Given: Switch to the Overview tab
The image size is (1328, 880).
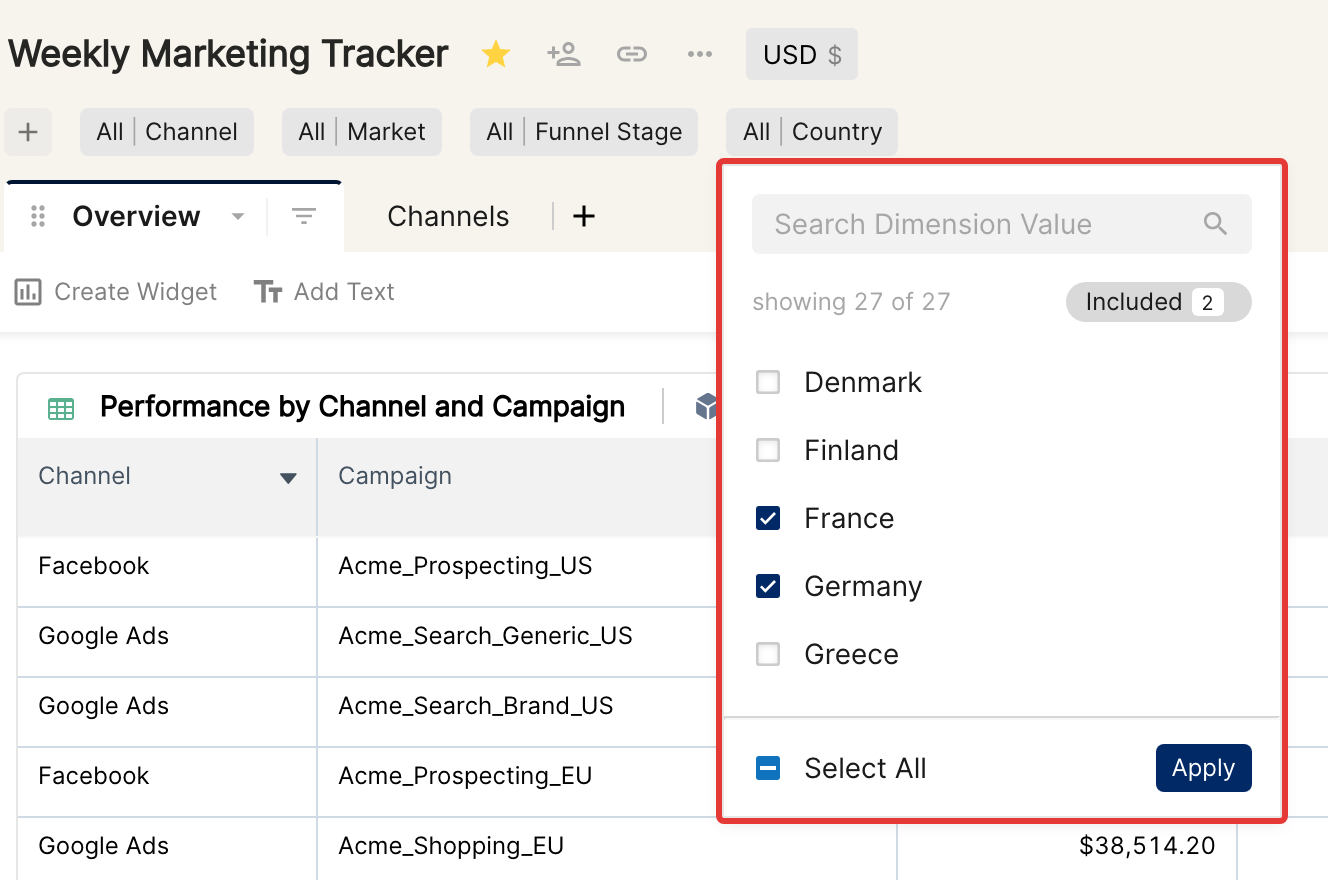Looking at the screenshot, I should point(136,216).
